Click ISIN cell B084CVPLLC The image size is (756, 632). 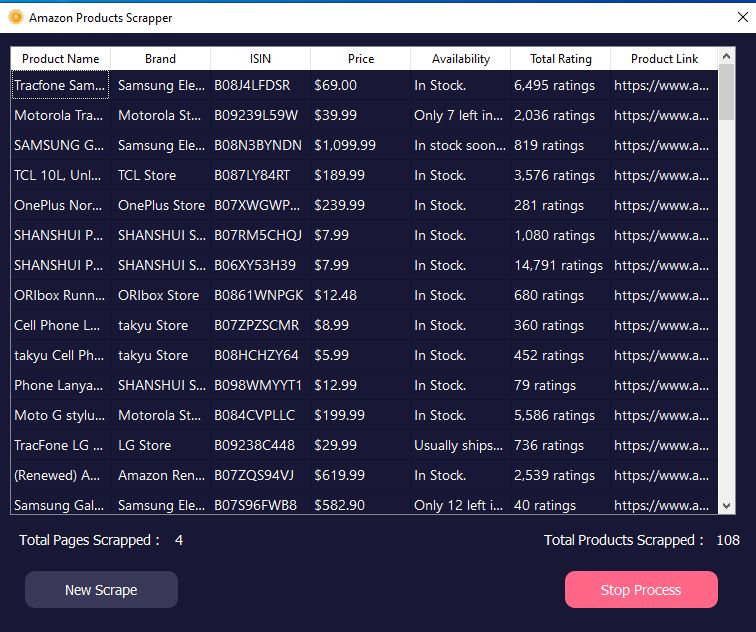tap(260, 415)
